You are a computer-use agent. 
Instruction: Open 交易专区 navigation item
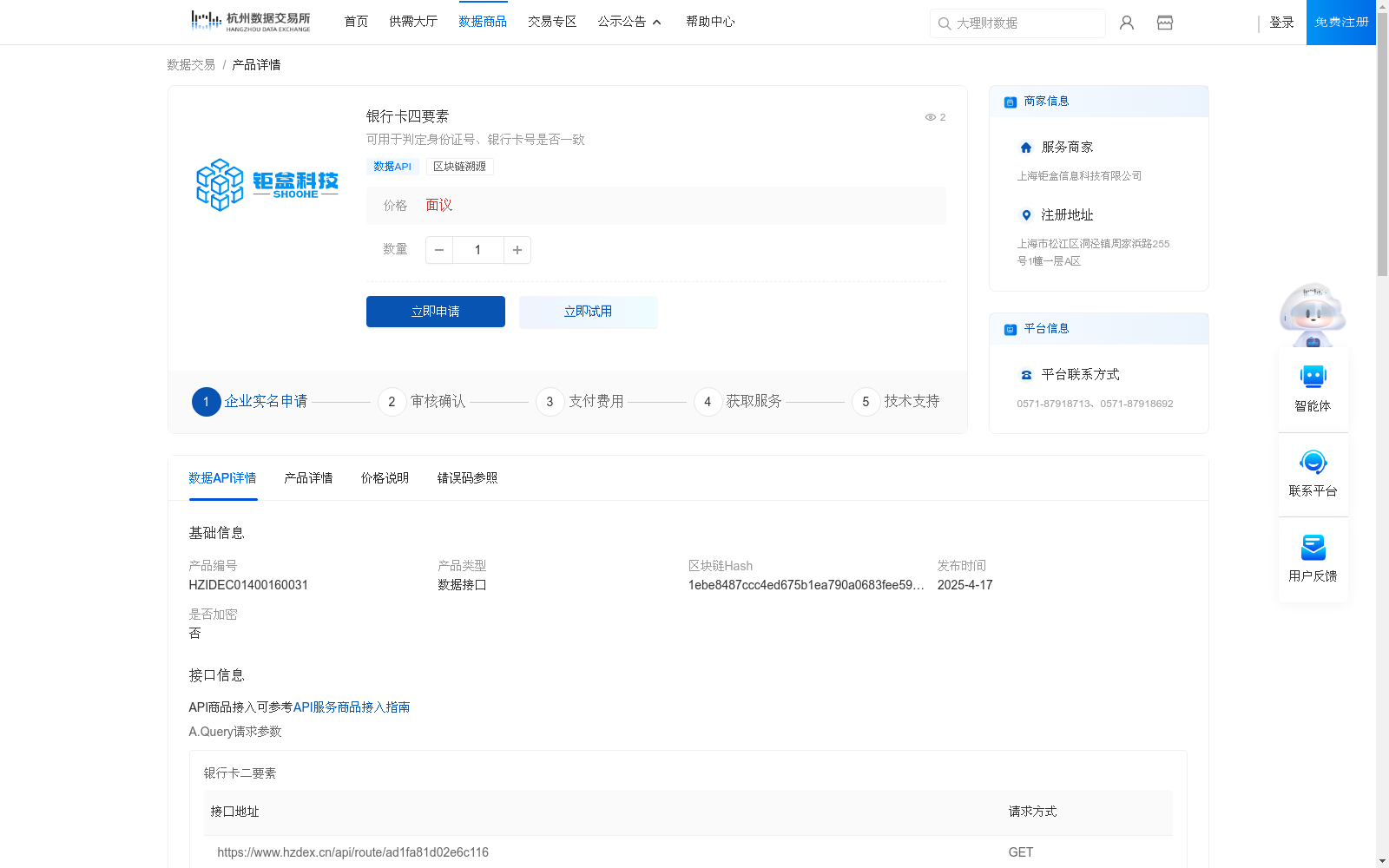[x=552, y=22]
